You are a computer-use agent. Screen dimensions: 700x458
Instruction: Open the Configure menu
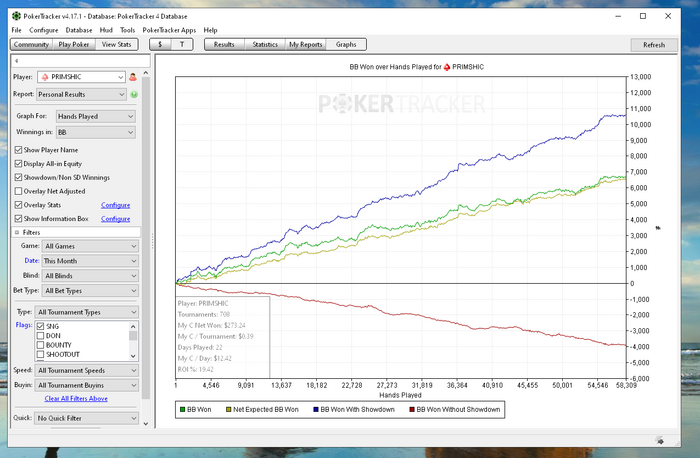click(44, 30)
